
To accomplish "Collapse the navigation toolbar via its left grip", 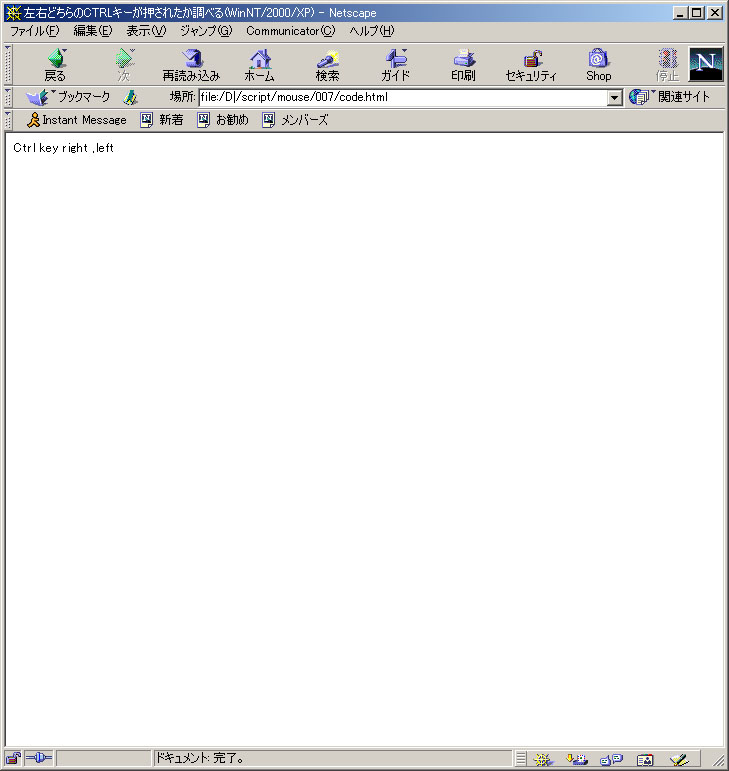I will (x=9, y=65).
